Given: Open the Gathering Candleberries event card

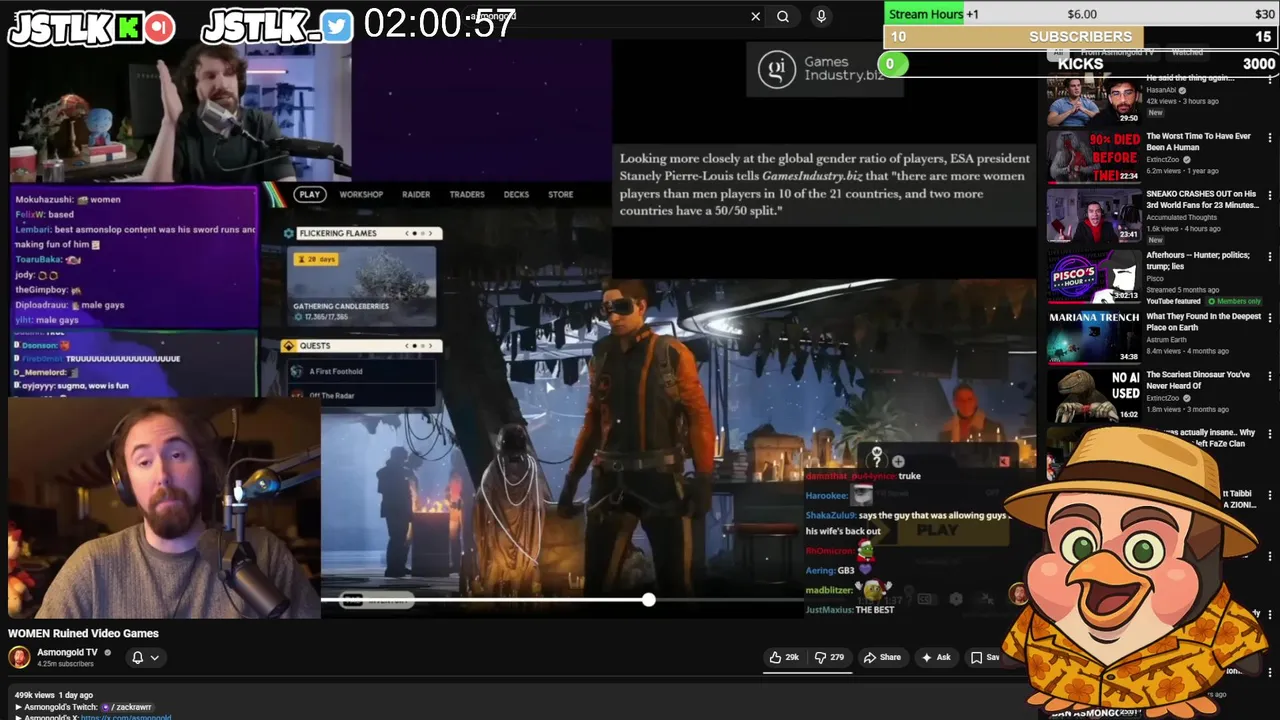Looking at the screenshot, I should (x=362, y=285).
